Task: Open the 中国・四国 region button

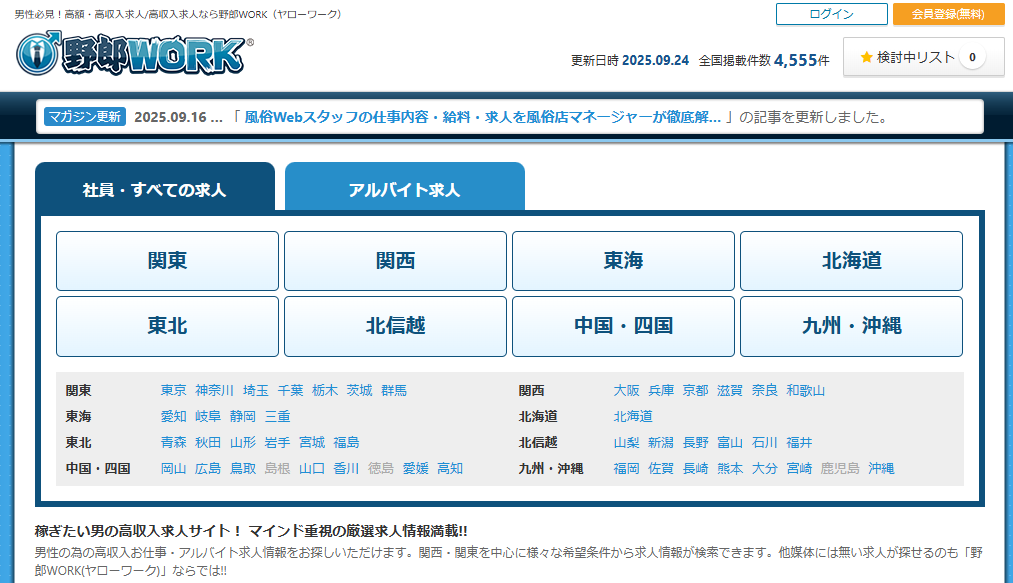Action: point(623,326)
